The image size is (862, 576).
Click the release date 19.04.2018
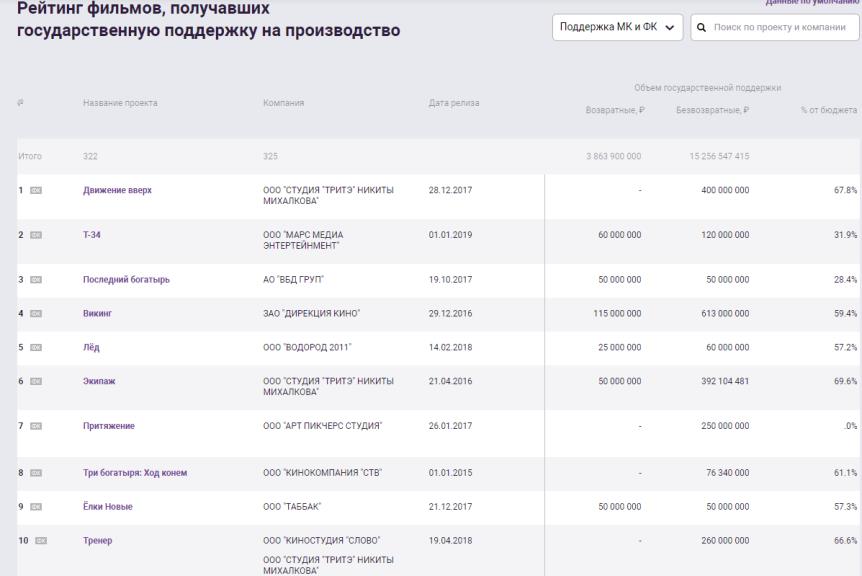450,540
